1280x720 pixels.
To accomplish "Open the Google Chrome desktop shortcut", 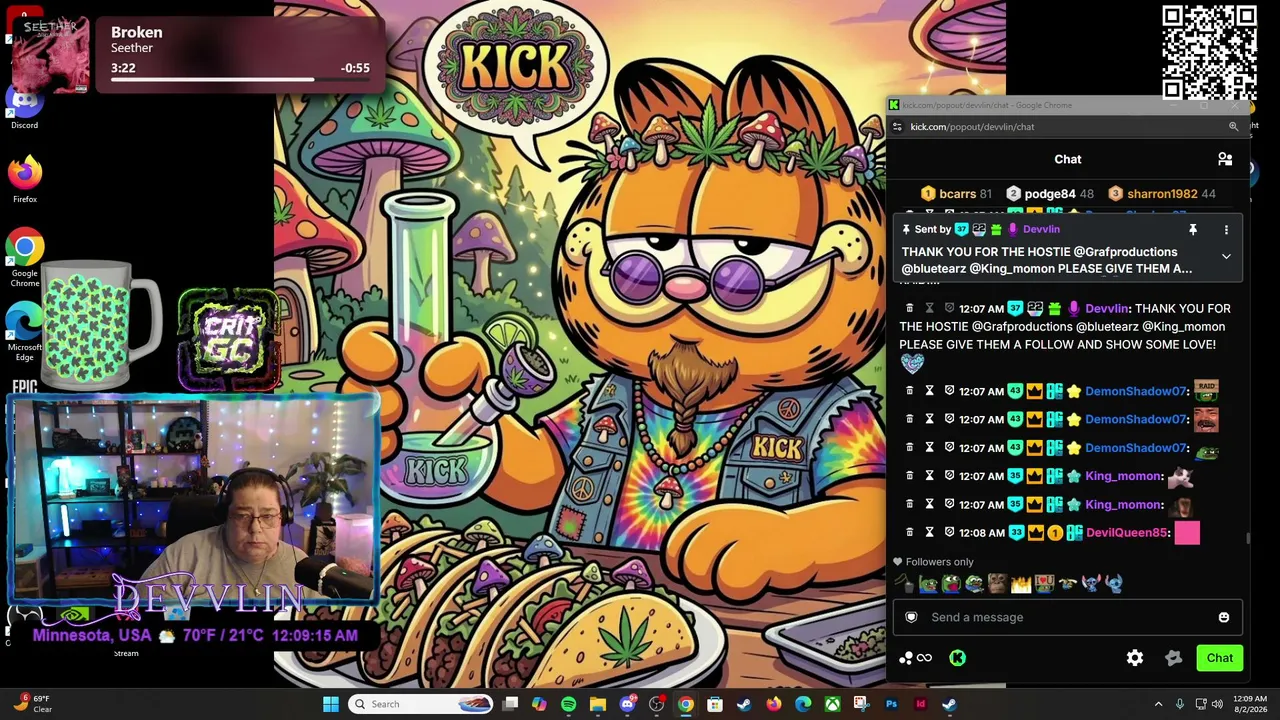I will (25, 257).
